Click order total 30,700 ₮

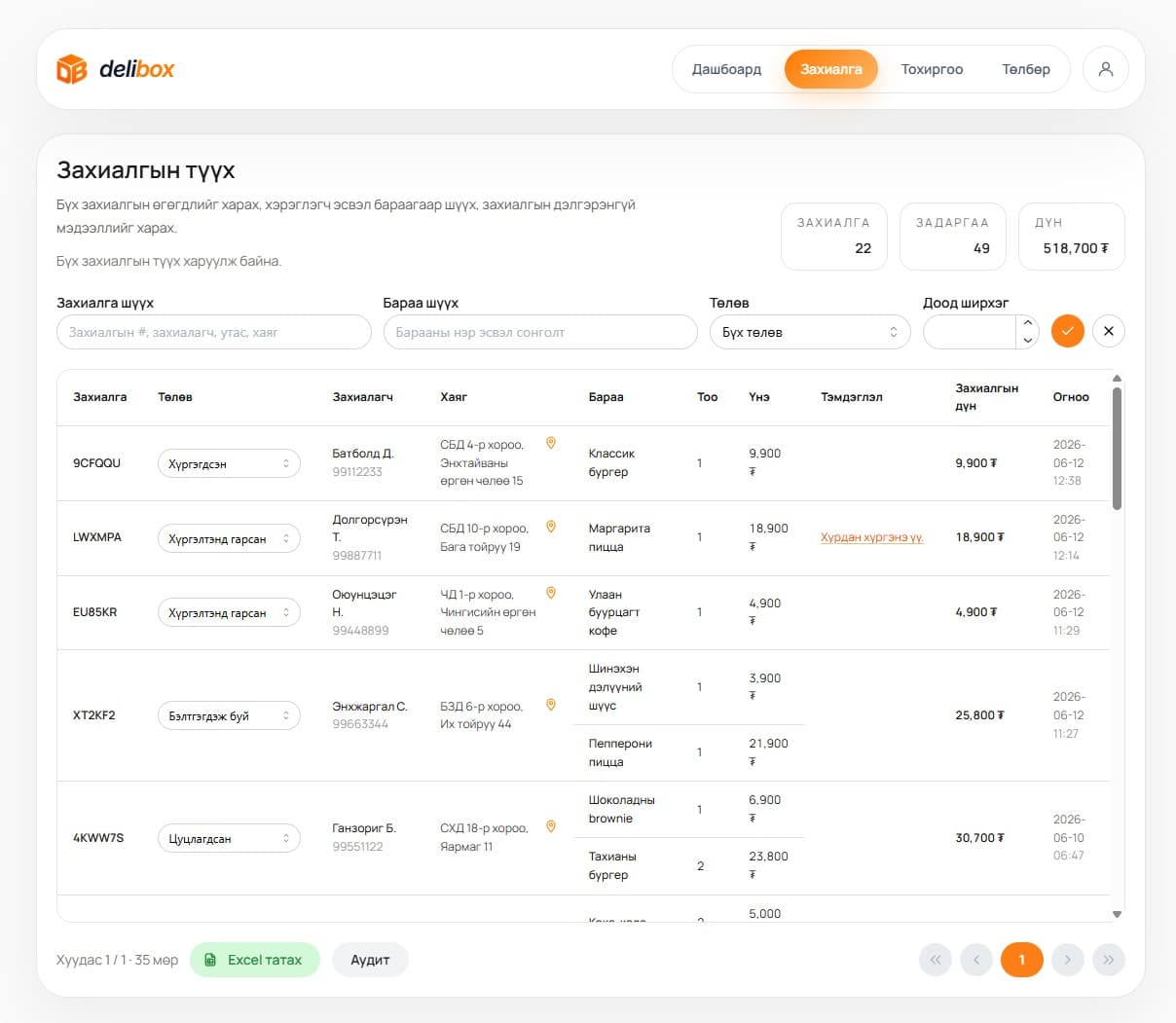click(979, 838)
